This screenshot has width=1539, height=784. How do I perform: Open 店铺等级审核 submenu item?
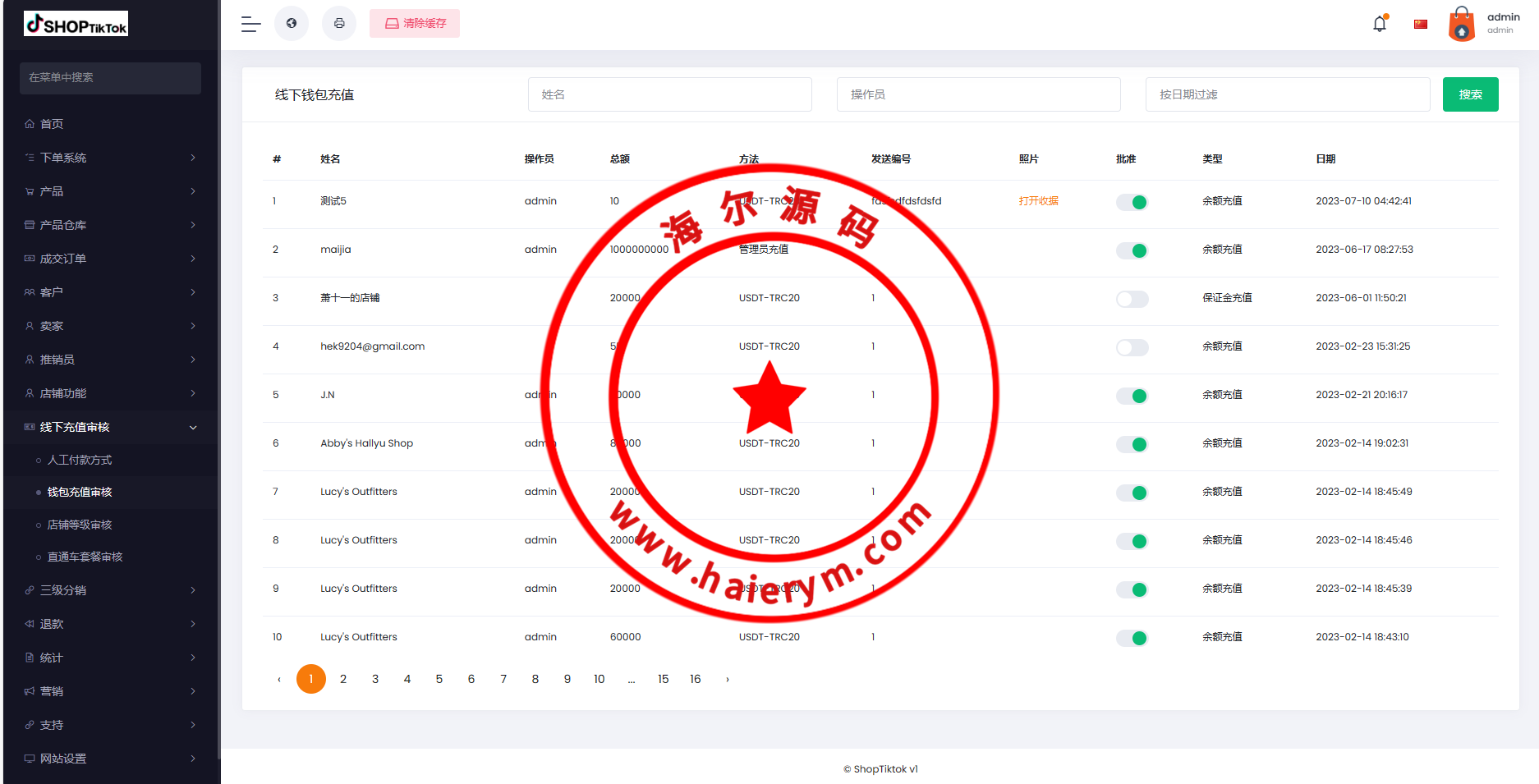pos(80,525)
